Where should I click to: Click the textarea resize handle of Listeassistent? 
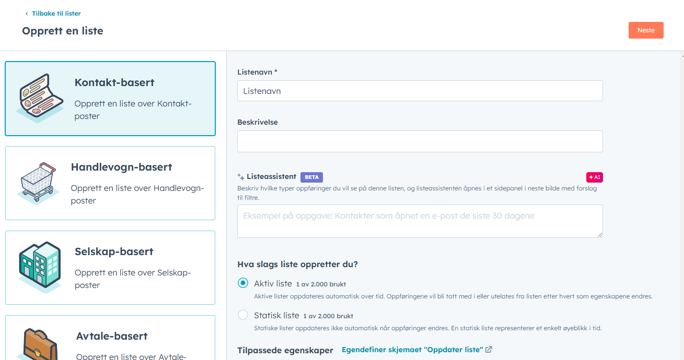tap(599, 234)
